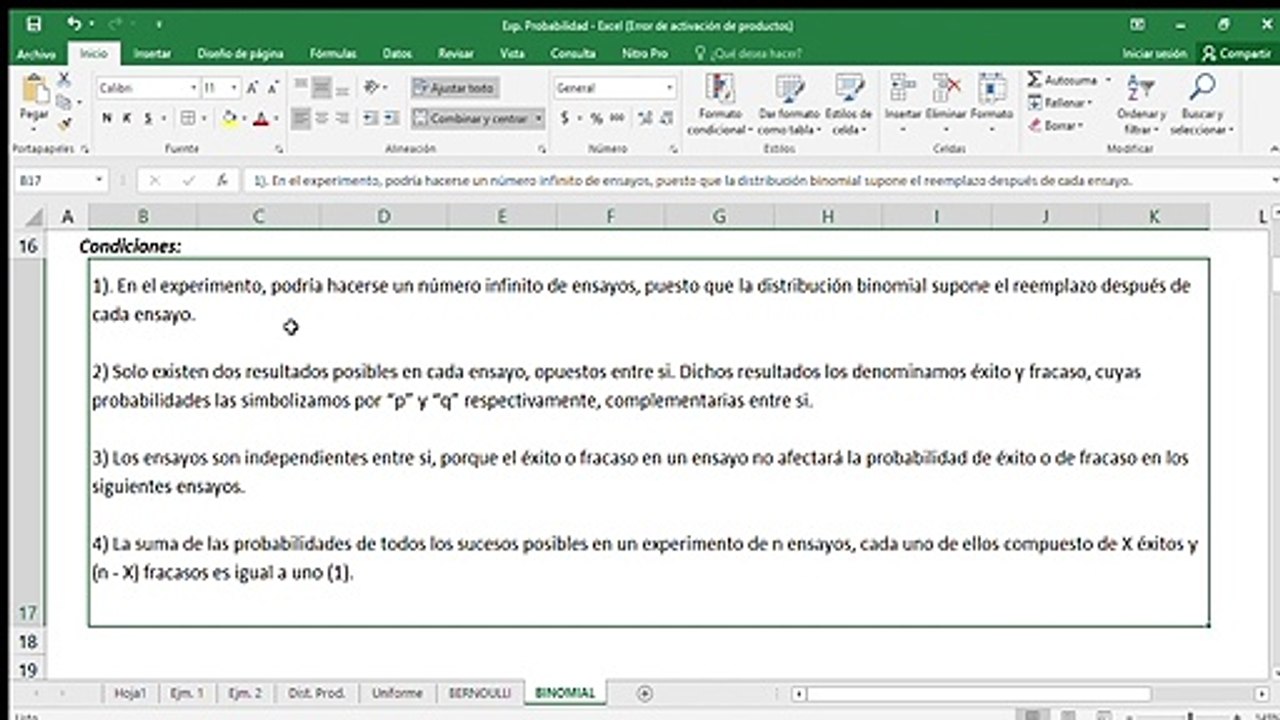The height and width of the screenshot is (720, 1280).
Task: Click the Autosuma sigma icon
Action: (x=1035, y=79)
